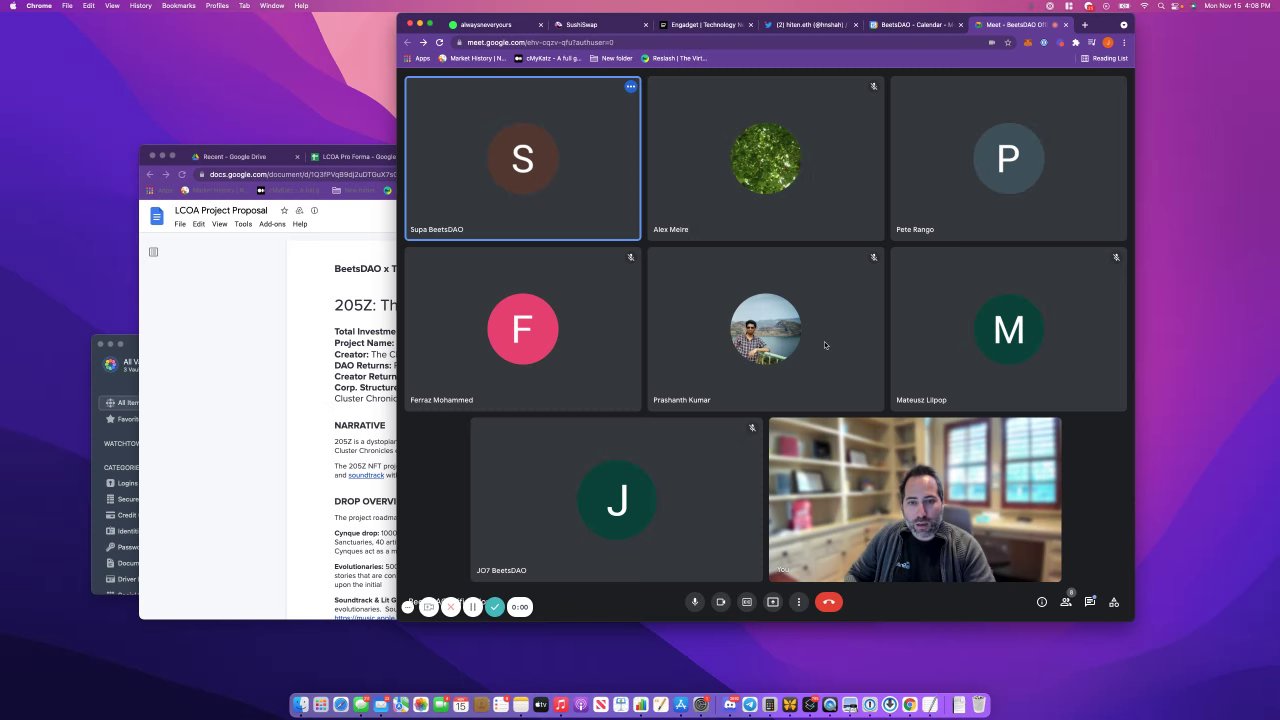Click your own video tile
The width and height of the screenshot is (1280, 720).
point(915,500)
